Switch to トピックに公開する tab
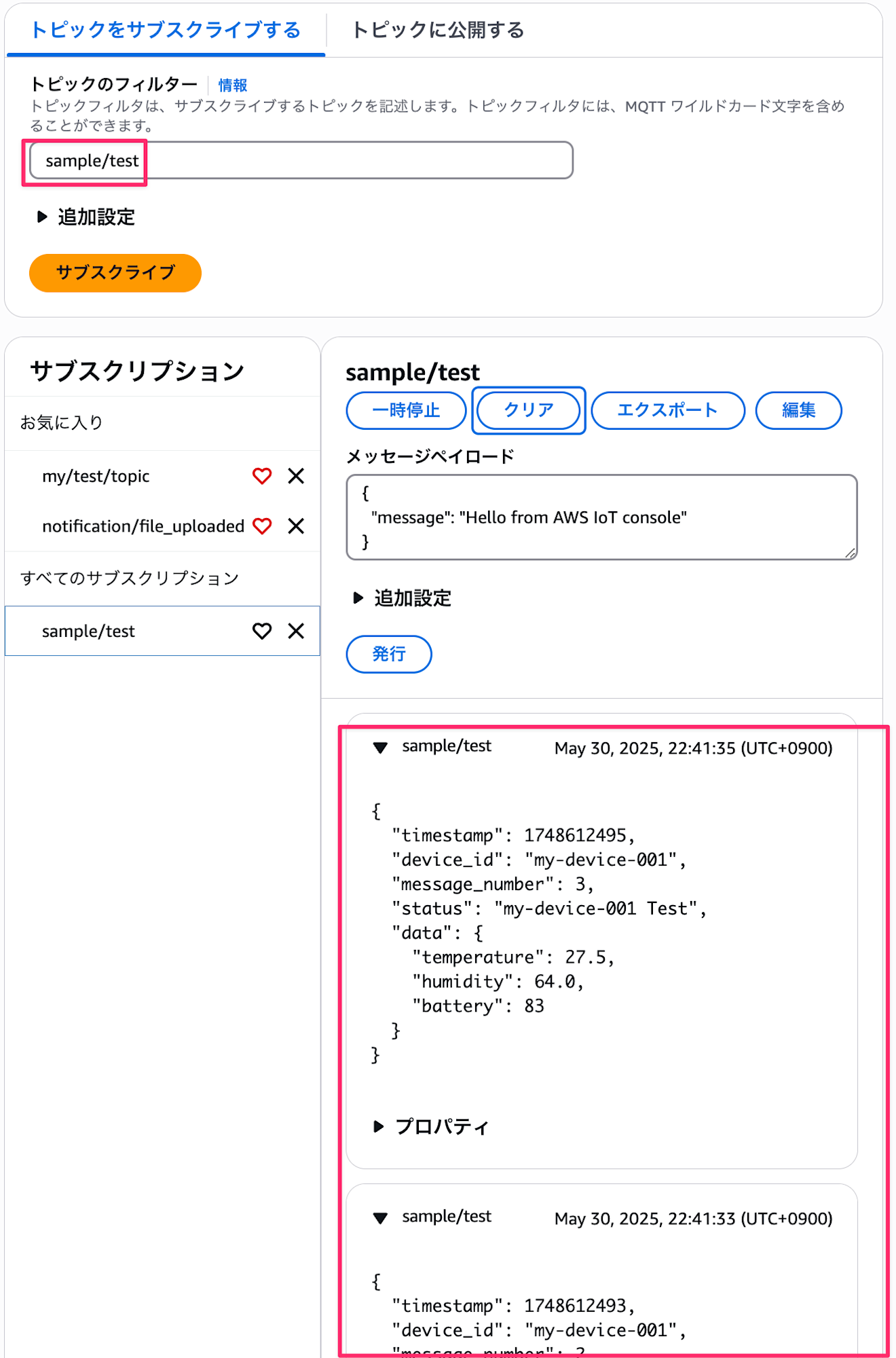 (x=438, y=31)
